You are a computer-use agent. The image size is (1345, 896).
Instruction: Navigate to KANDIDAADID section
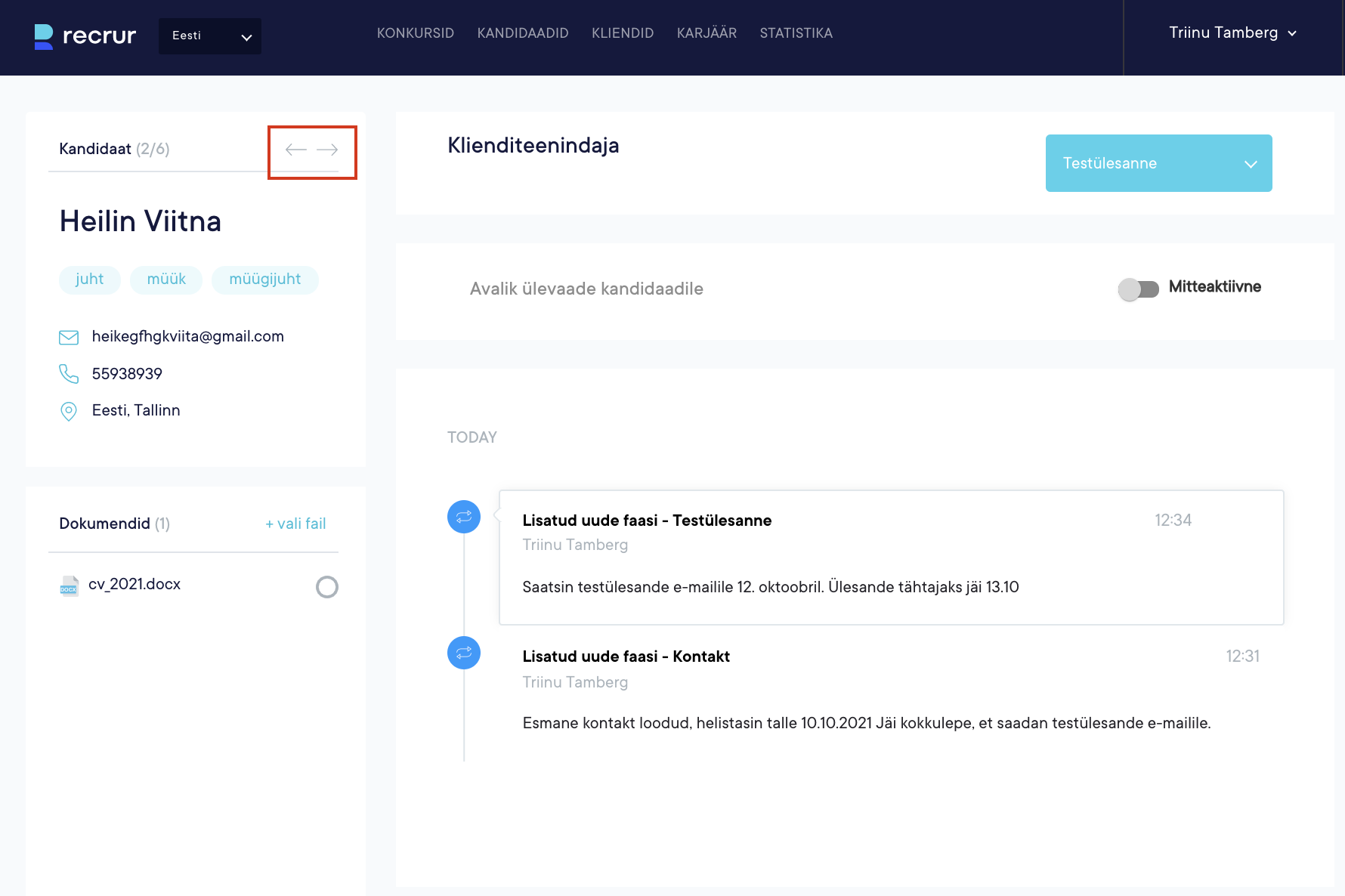[523, 33]
